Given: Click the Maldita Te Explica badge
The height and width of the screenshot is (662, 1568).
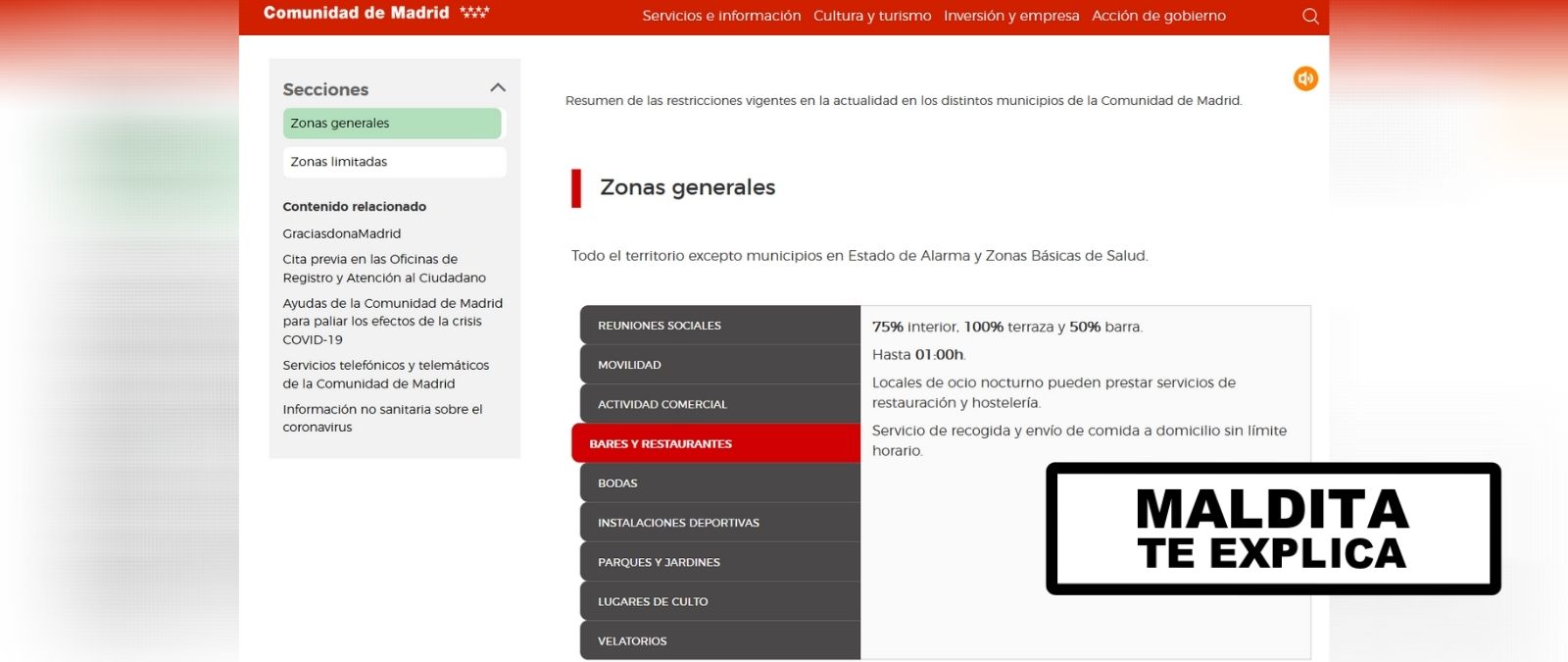Looking at the screenshot, I should coord(1272,530).
